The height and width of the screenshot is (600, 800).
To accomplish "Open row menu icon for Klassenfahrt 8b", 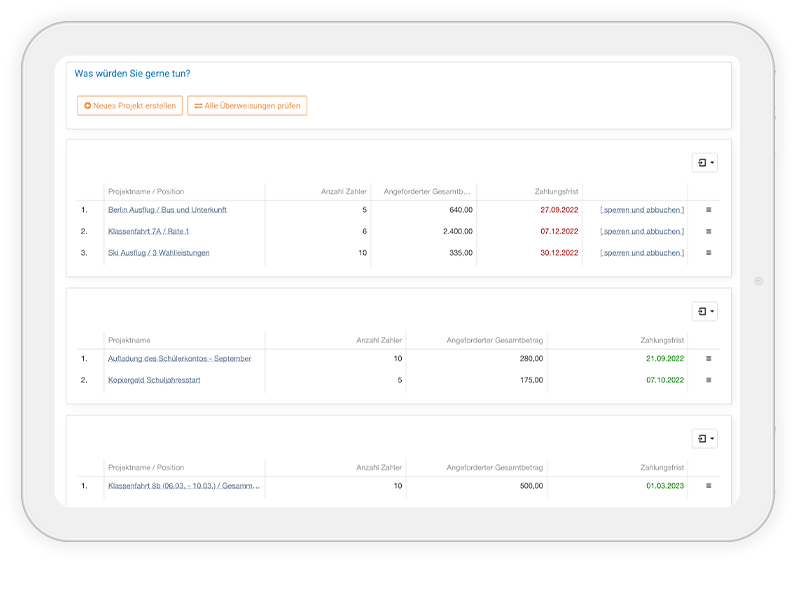I will (708, 486).
